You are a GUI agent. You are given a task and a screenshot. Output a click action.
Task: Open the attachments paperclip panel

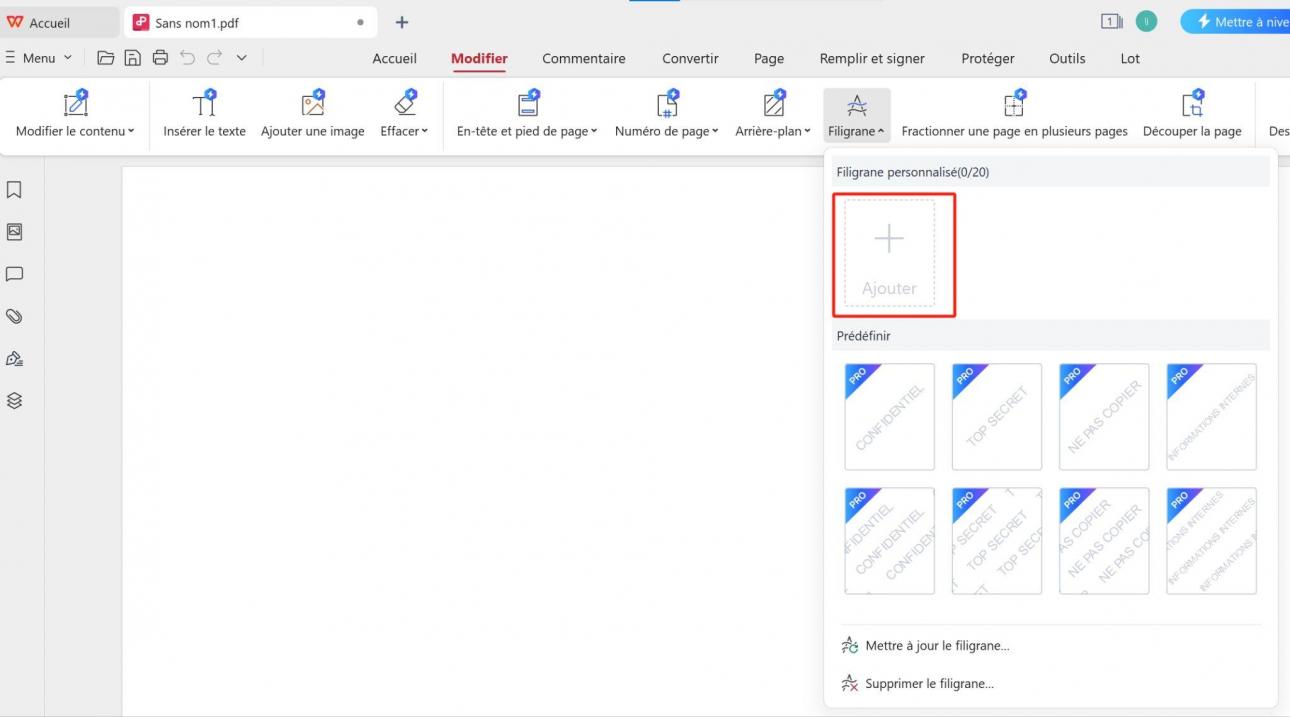[14, 316]
